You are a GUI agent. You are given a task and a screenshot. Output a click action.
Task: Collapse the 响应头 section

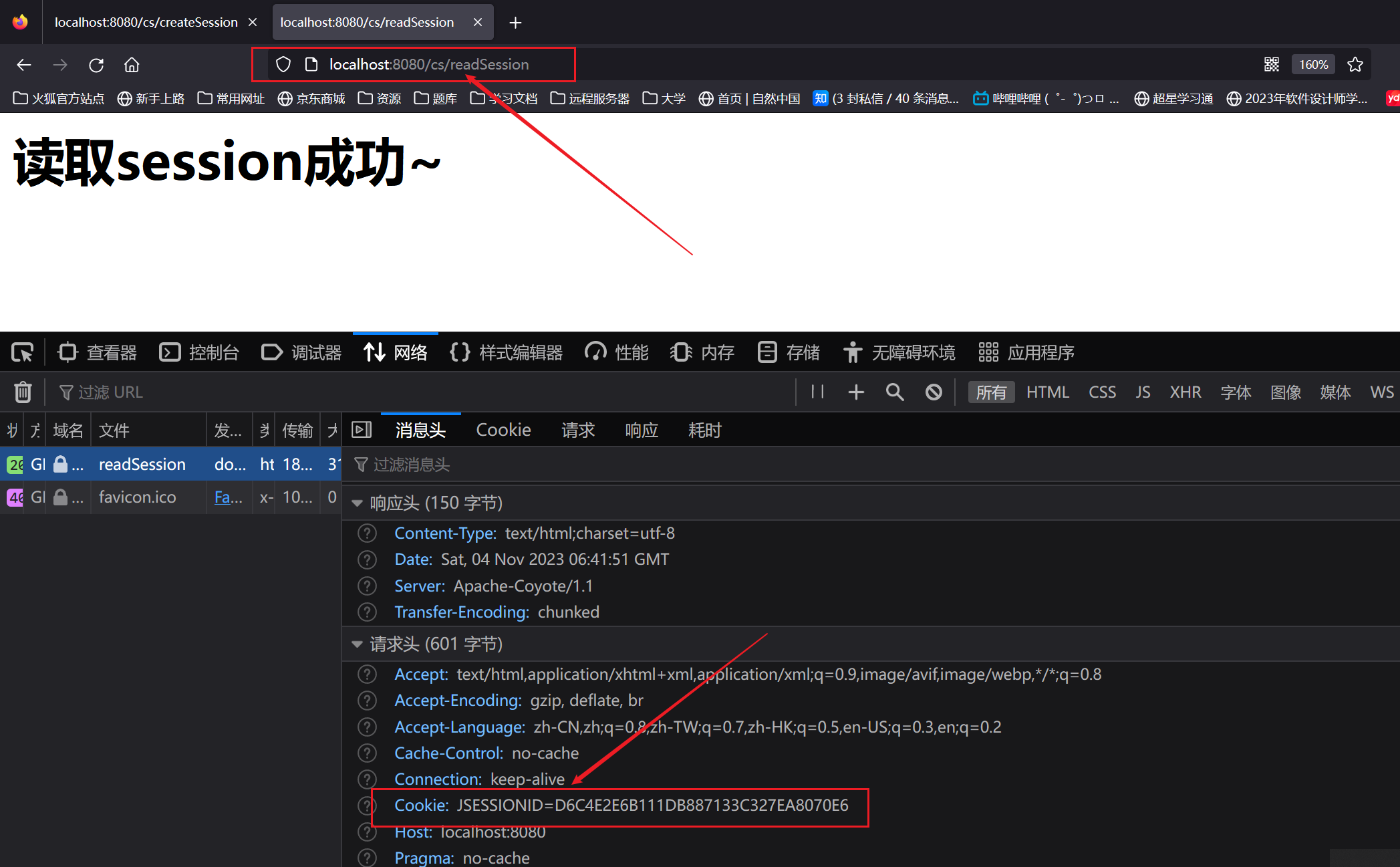click(x=357, y=503)
